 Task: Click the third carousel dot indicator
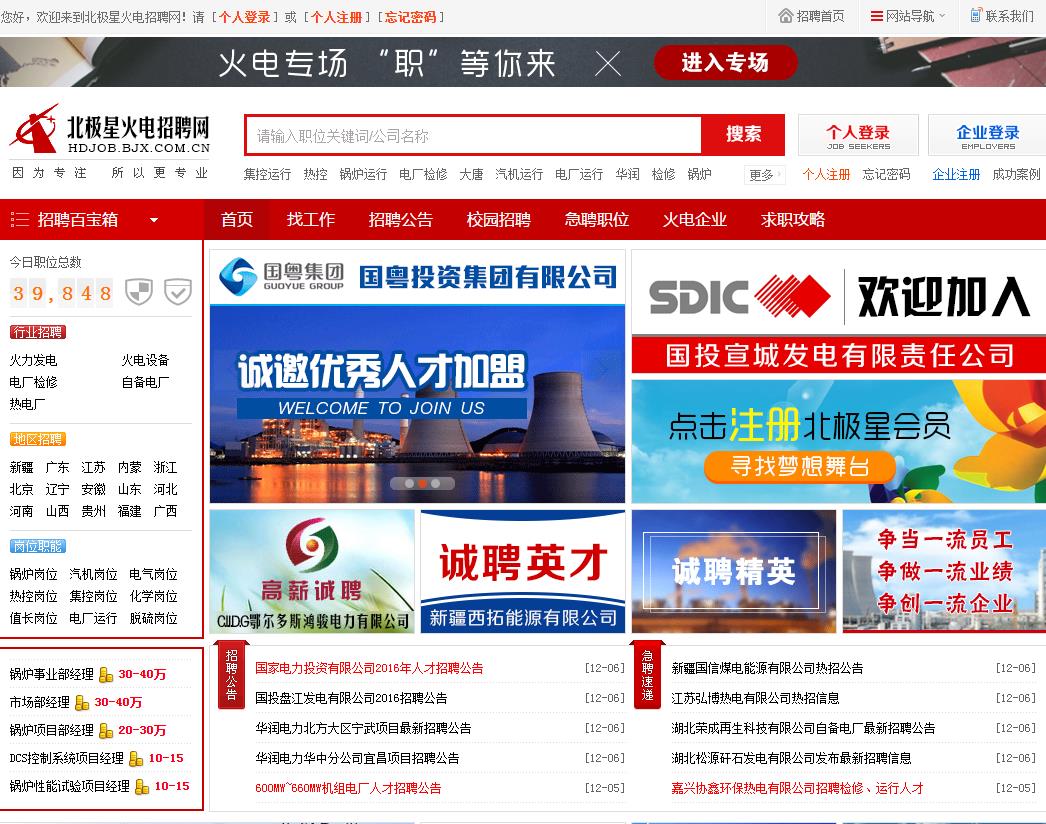pos(436,484)
